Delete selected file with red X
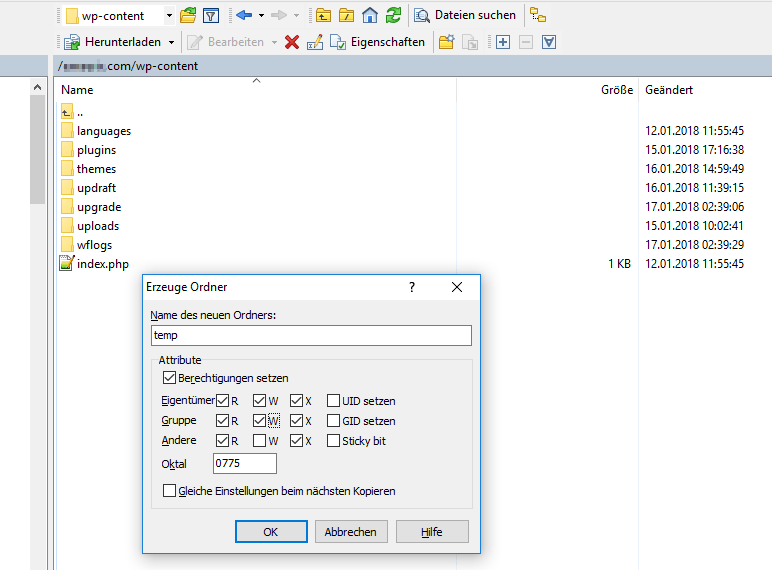Screen dimensions: 772x570 click(x=292, y=42)
